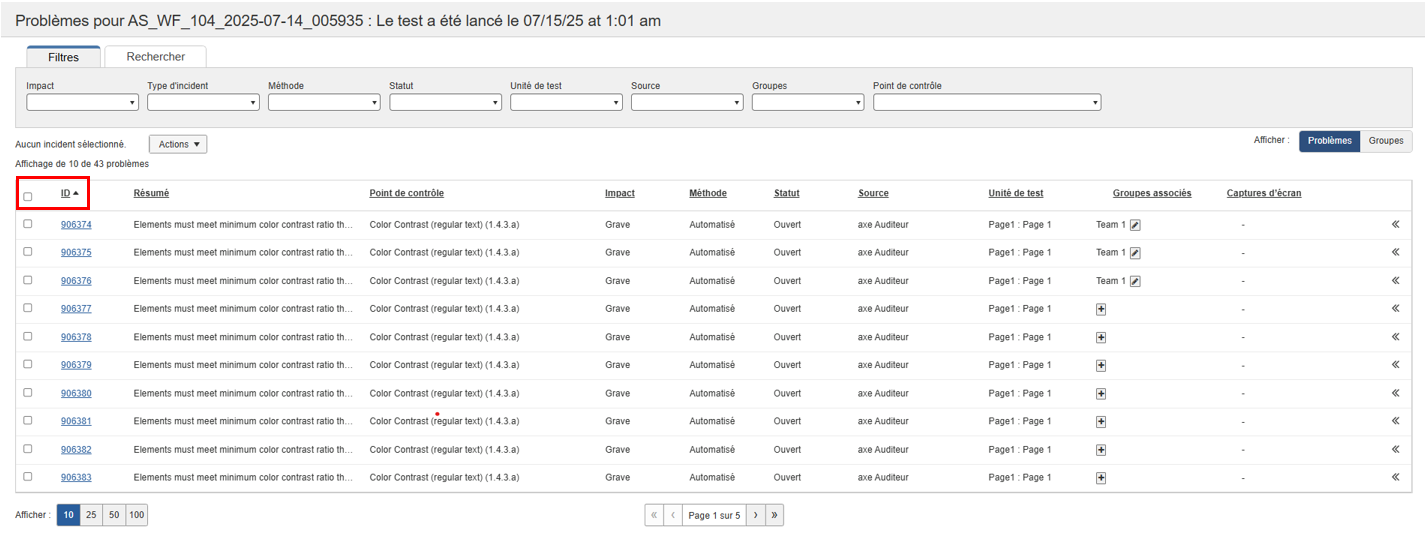Viewport: 1425px width, 536px height.
Task: Open the Impact filter dropdown
Action: coord(82,102)
